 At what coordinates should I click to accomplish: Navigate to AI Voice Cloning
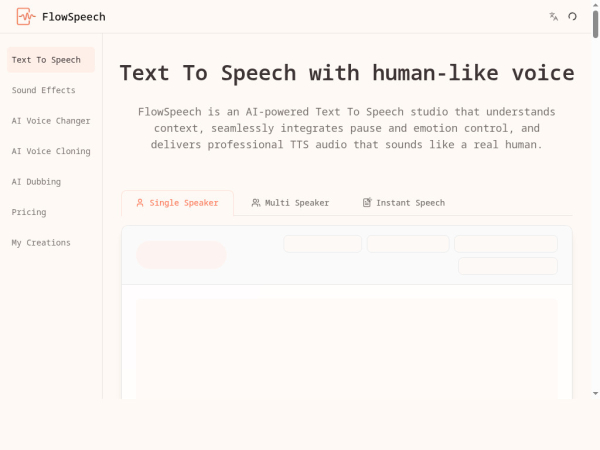point(51,151)
